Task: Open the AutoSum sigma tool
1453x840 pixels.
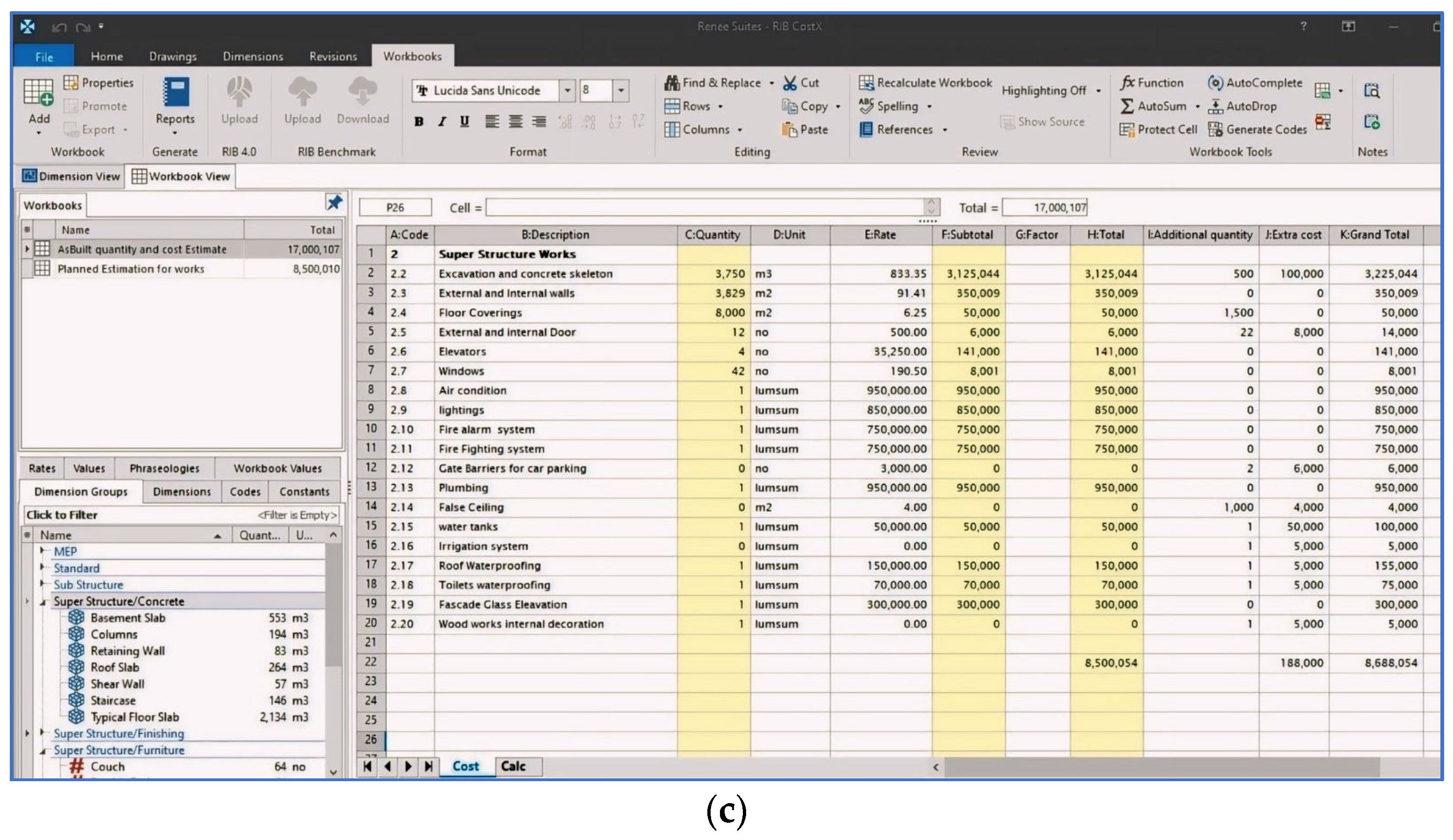Action: [x=1126, y=106]
